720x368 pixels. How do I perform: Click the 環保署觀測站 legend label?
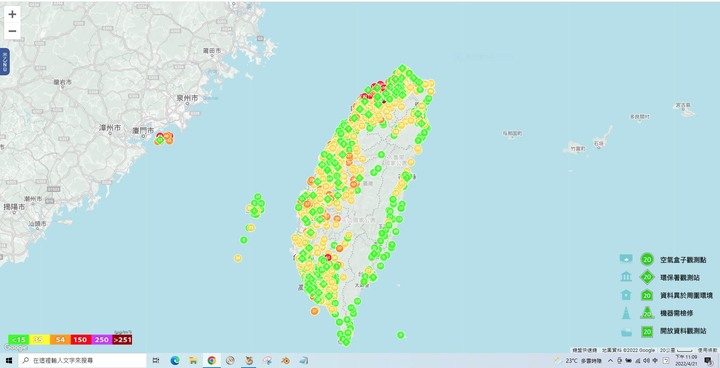pyautogui.click(x=680, y=277)
